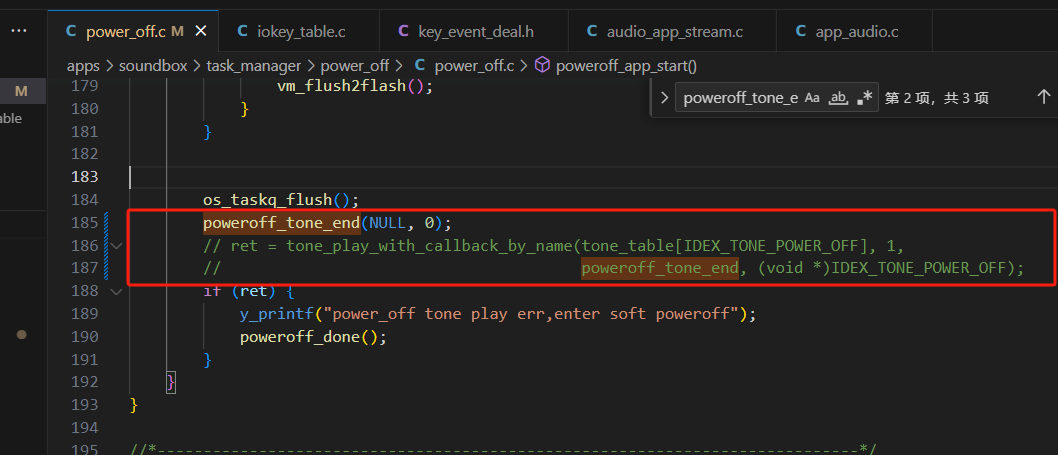Click the task_manager breadcrumb segment

(253, 65)
